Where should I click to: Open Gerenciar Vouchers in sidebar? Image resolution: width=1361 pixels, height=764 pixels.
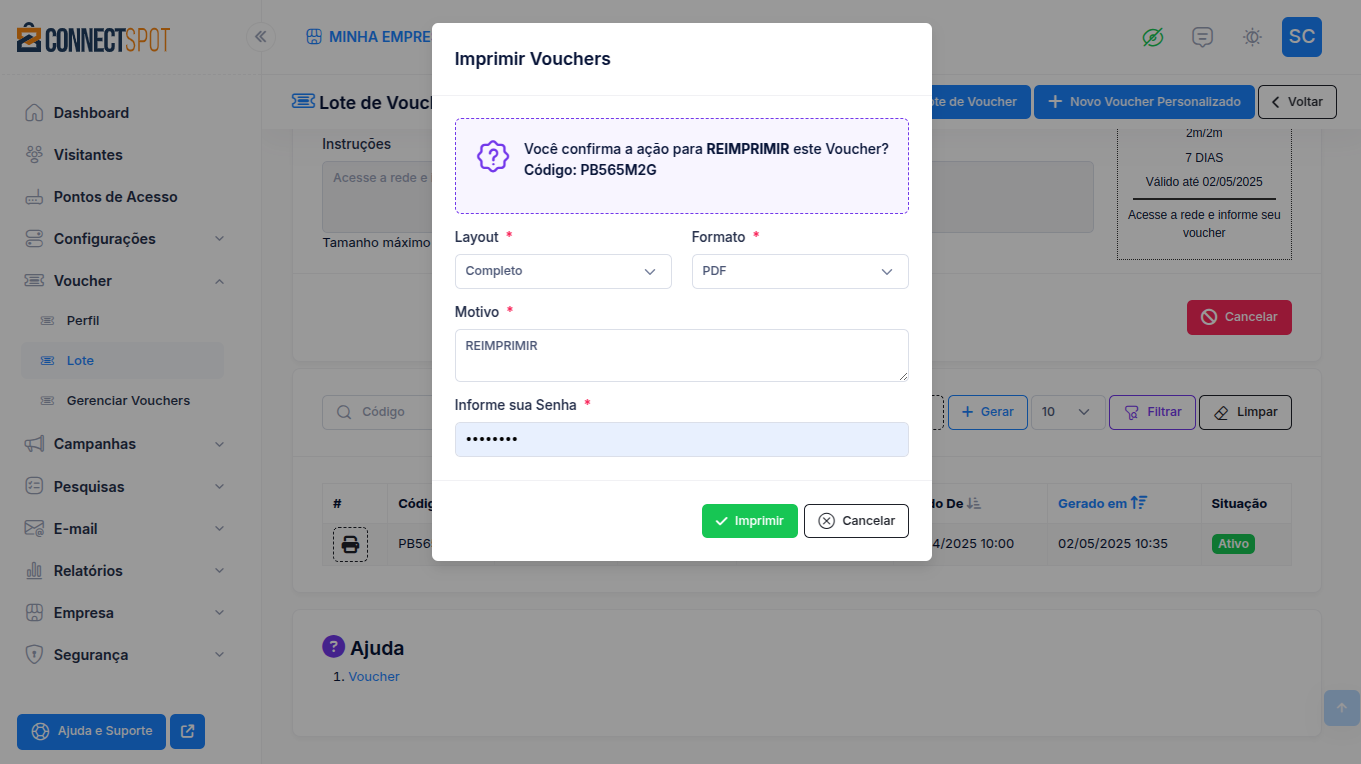click(128, 401)
